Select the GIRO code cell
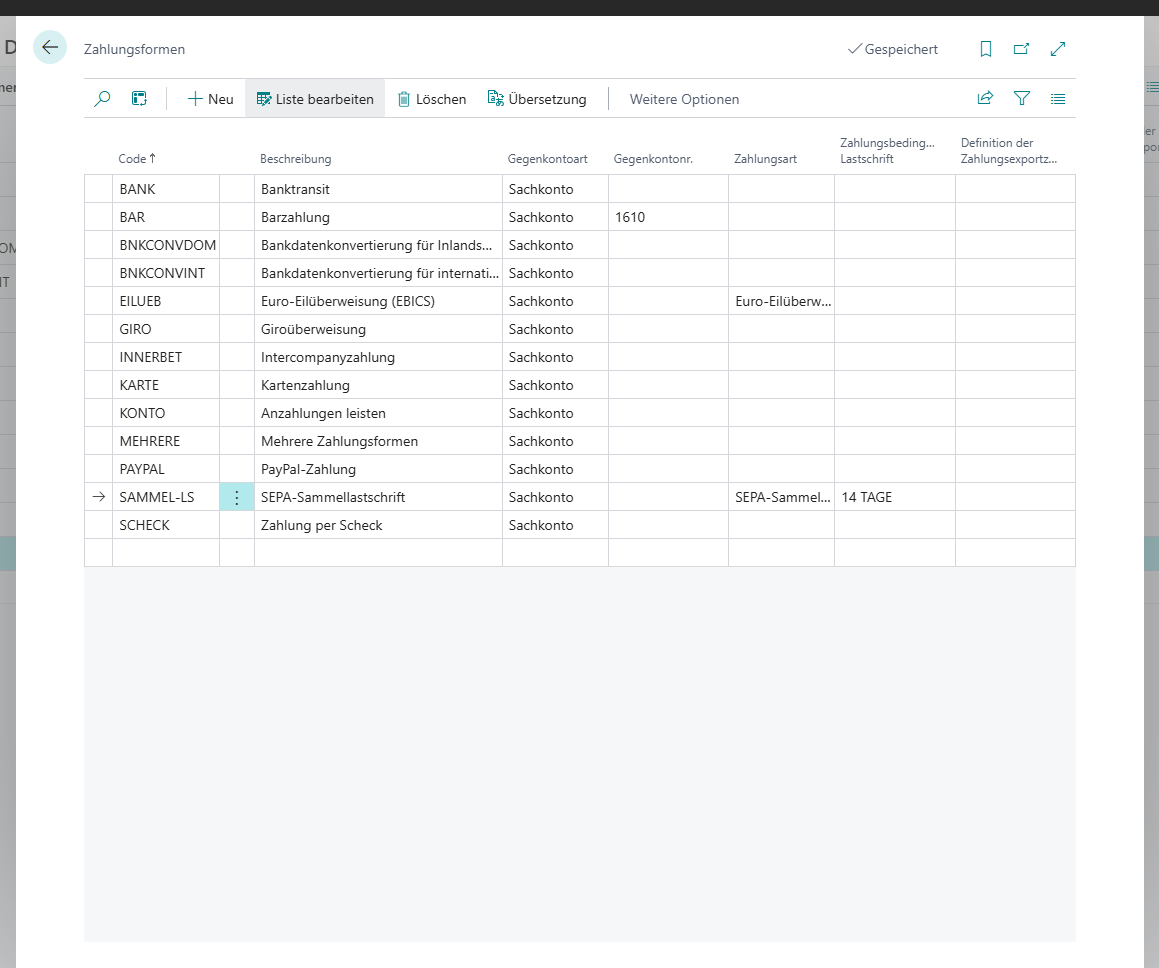 click(166, 330)
